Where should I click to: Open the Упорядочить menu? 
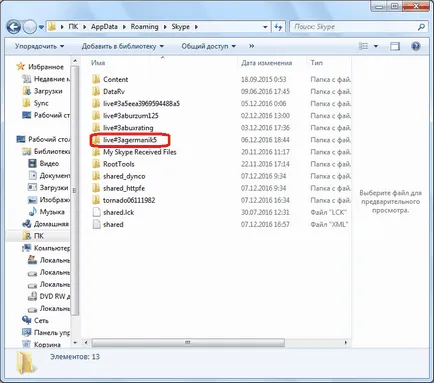[x=39, y=46]
